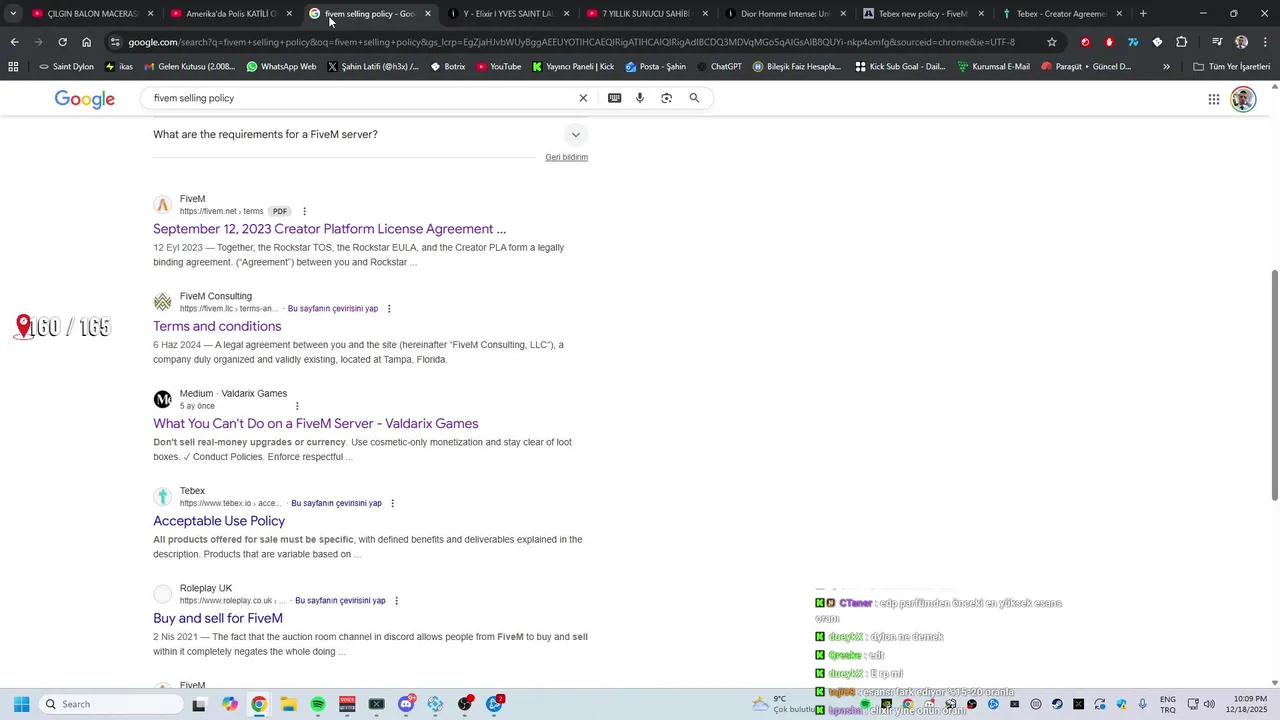The height and width of the screenshot is (720, 1280).
Task: Go to the Google logo home
Action: pyautogui.click(x=85, y=99)
